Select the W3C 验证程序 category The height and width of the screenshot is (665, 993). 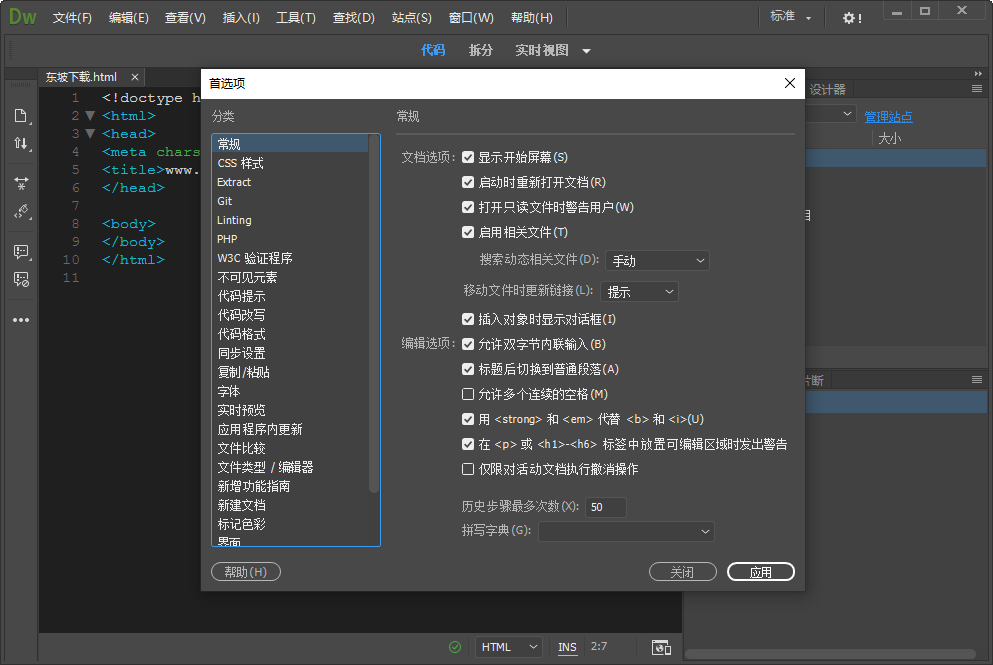point(255,258)
